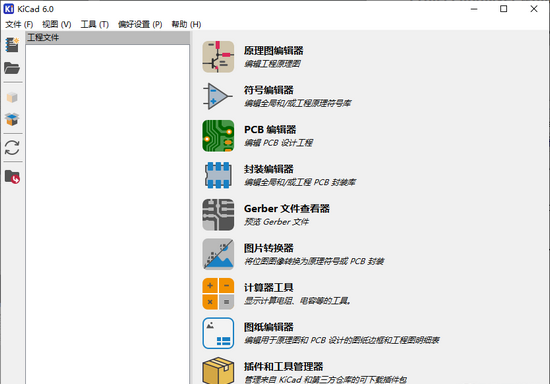The height and width of the screenshot is (384, 550).
Task: Open the 帮助 (H) menu
Action: click(186, 24)
